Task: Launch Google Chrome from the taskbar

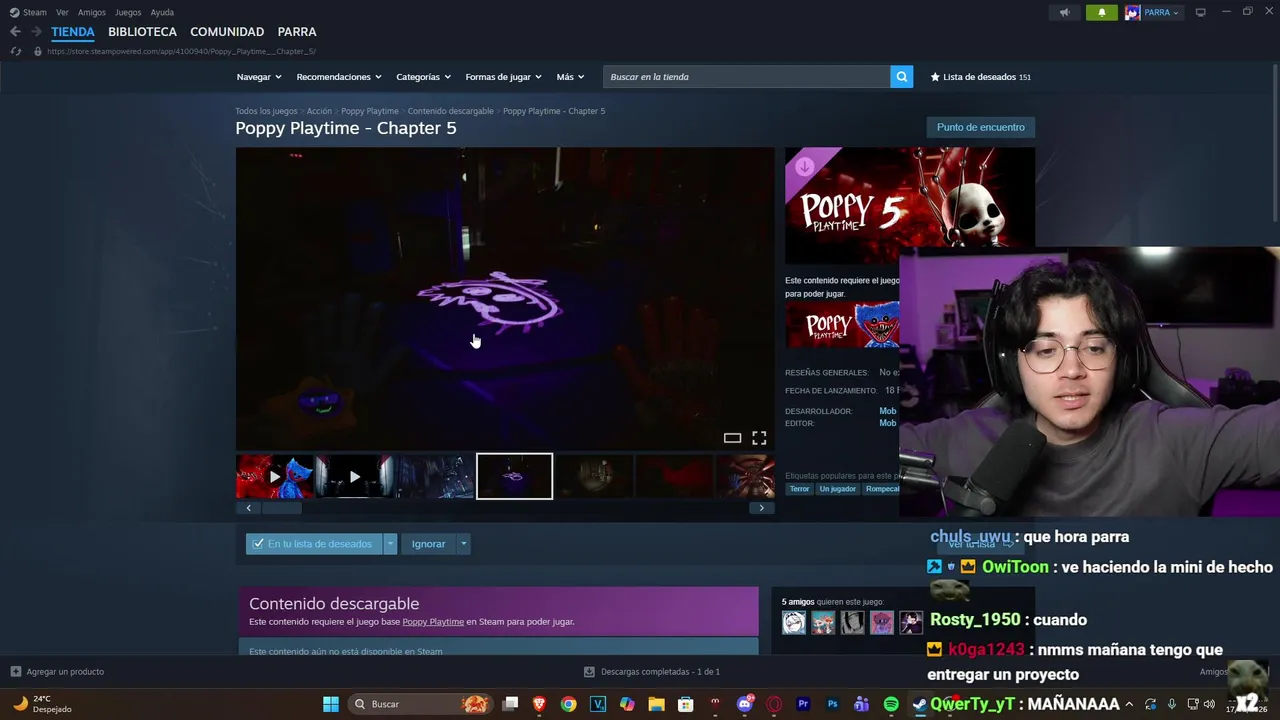Action: pos(569,704)
